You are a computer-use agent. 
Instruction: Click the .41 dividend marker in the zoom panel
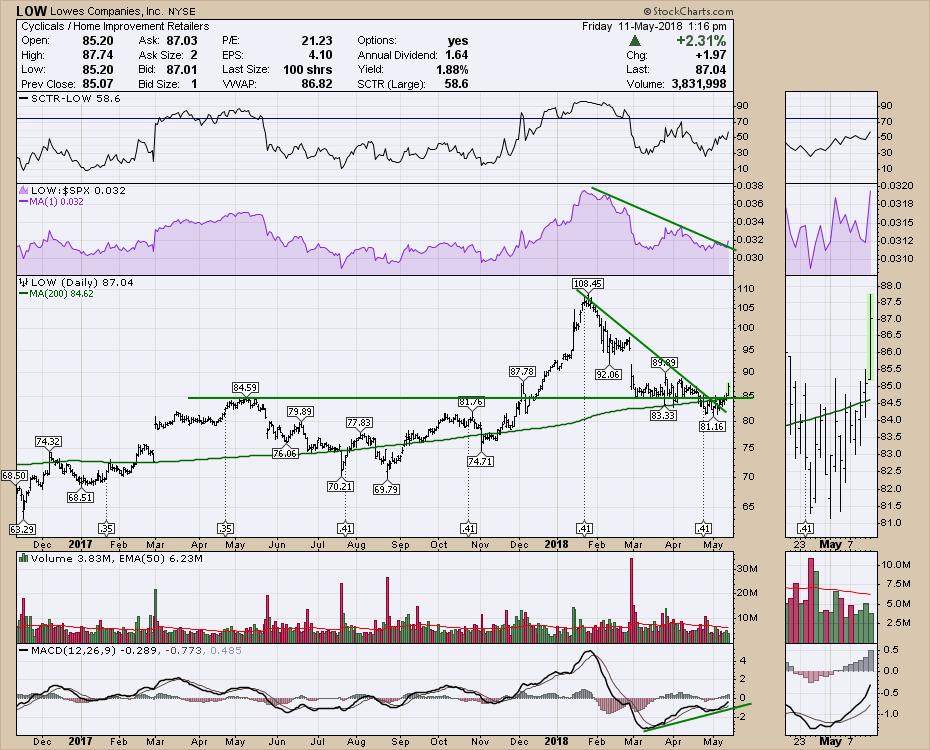click(805, 528)
